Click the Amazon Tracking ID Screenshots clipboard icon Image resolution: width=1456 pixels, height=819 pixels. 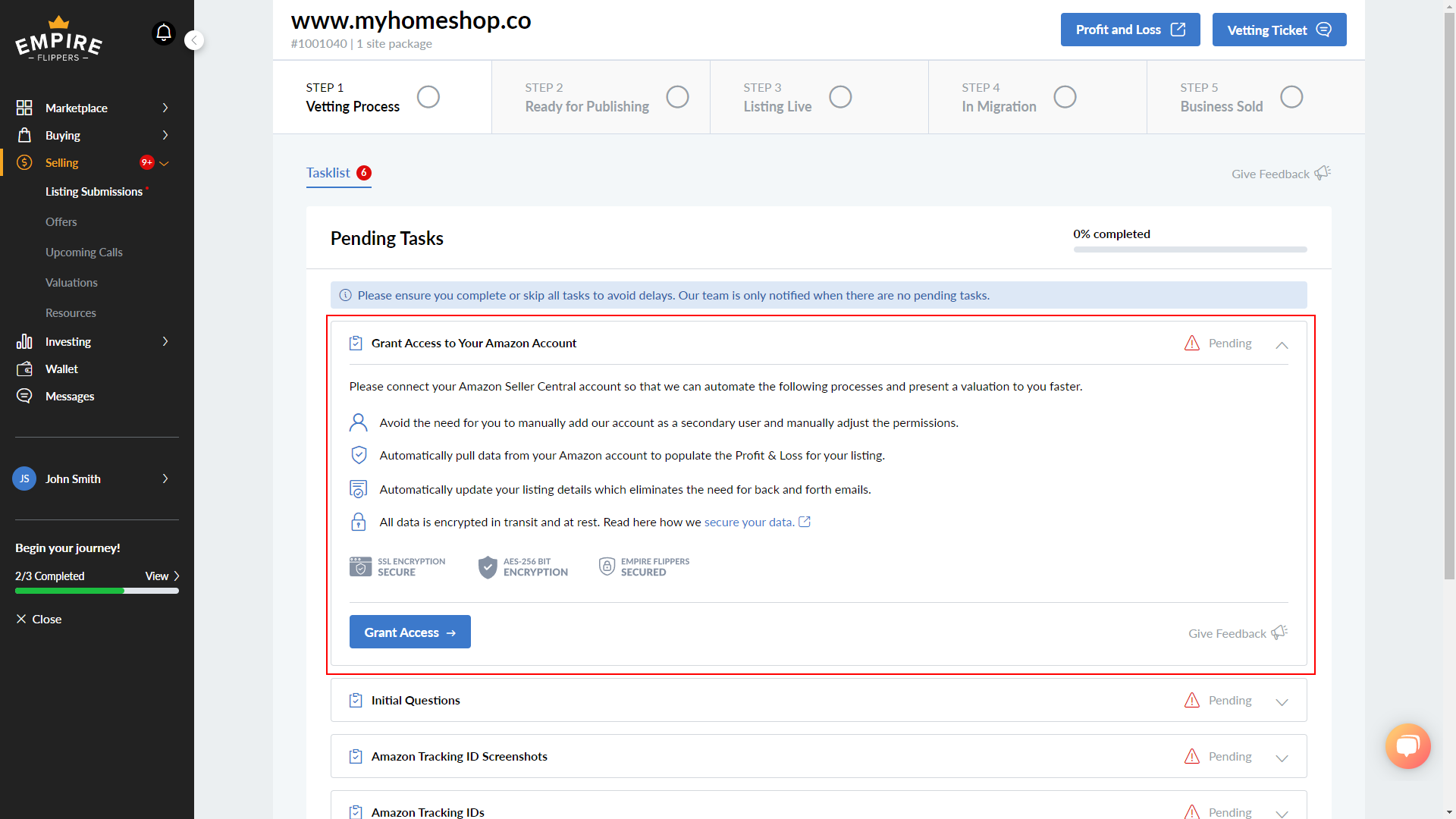click(356, 756)
